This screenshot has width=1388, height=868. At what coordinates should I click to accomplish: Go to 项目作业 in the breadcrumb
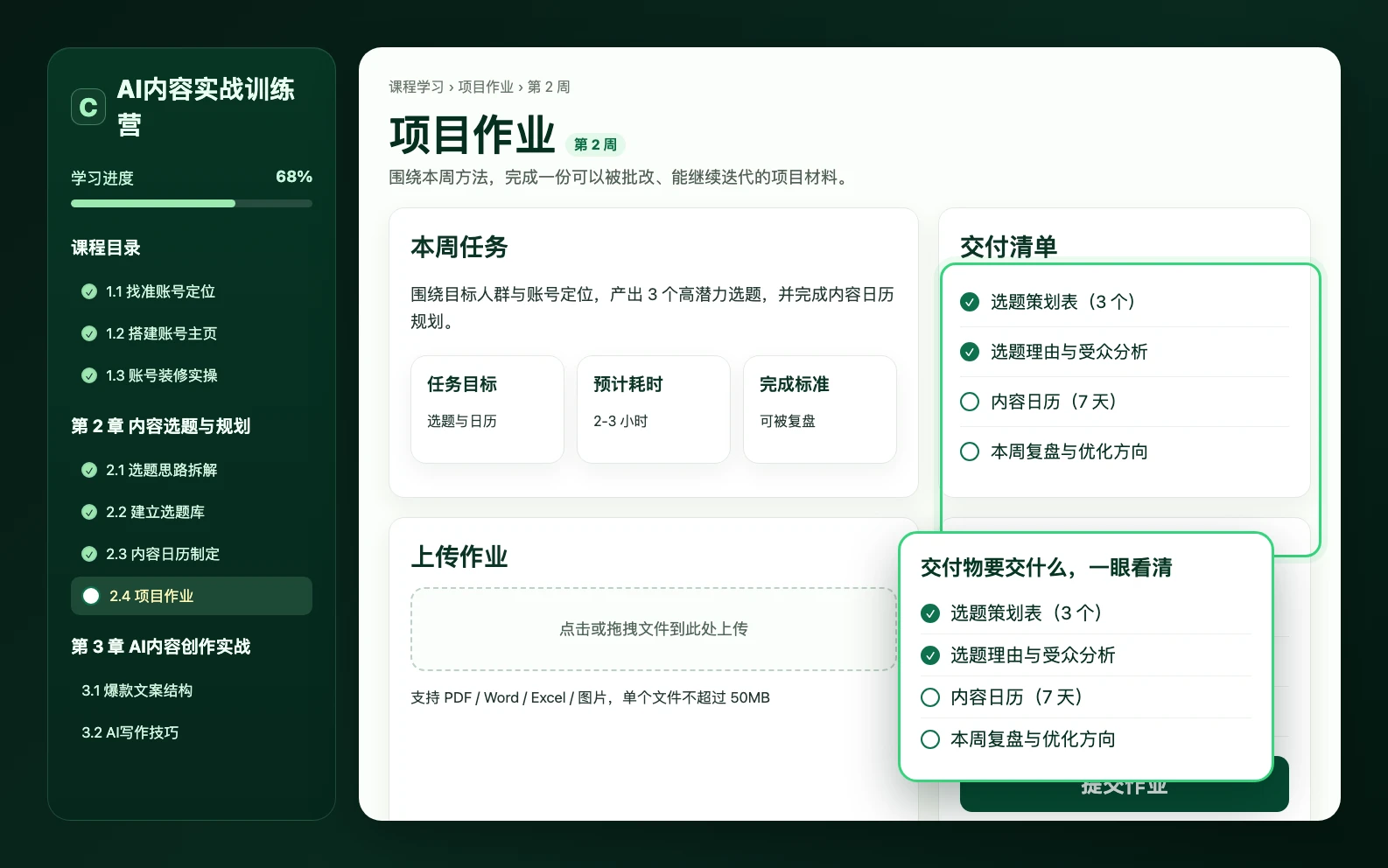486,87
